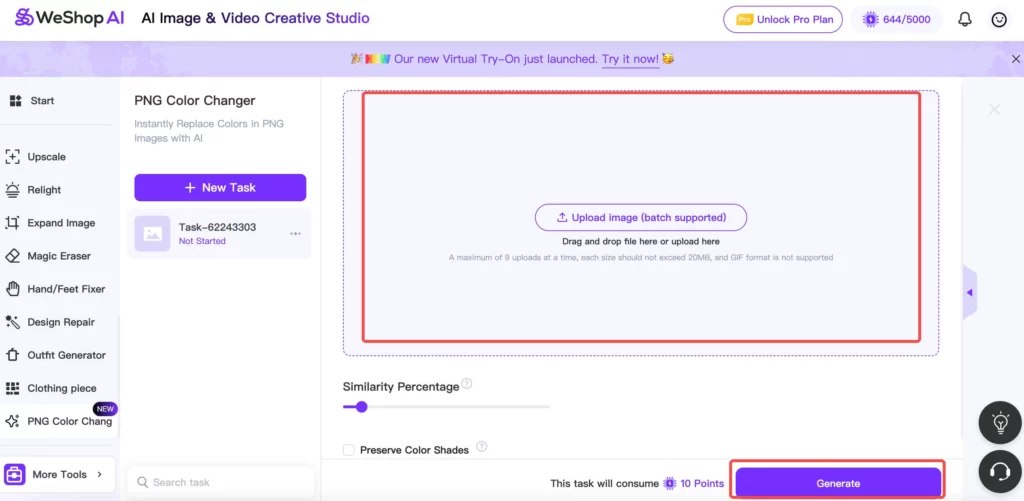Enable Preserve Color Shades checkbox
Viewport: 1024px width, 501px height.
[349, 450]
